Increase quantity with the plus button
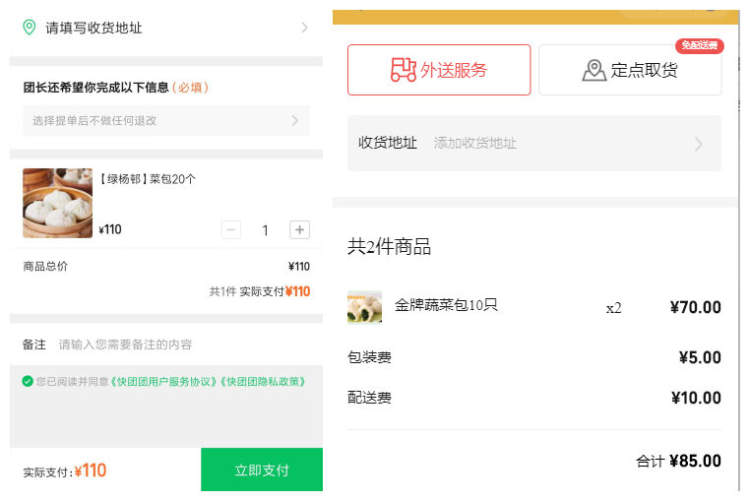750x501 pixels. click(x=299, y=230)
